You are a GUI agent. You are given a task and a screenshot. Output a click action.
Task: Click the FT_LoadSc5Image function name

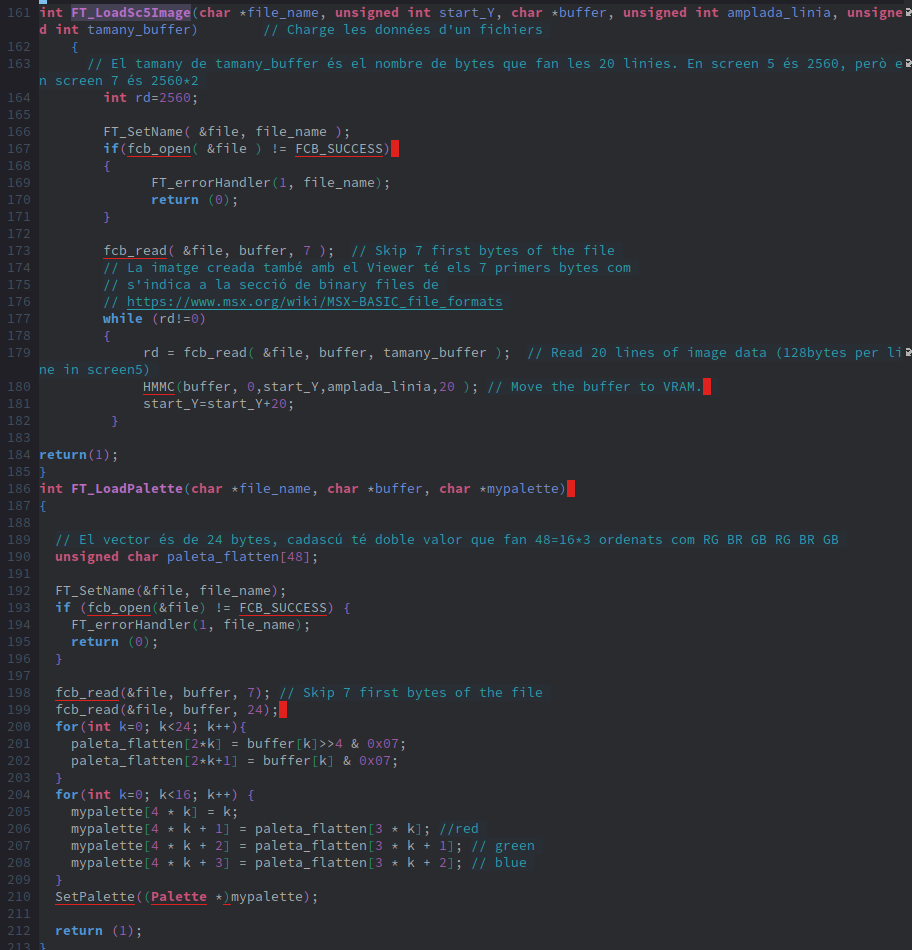coord(131,13)
